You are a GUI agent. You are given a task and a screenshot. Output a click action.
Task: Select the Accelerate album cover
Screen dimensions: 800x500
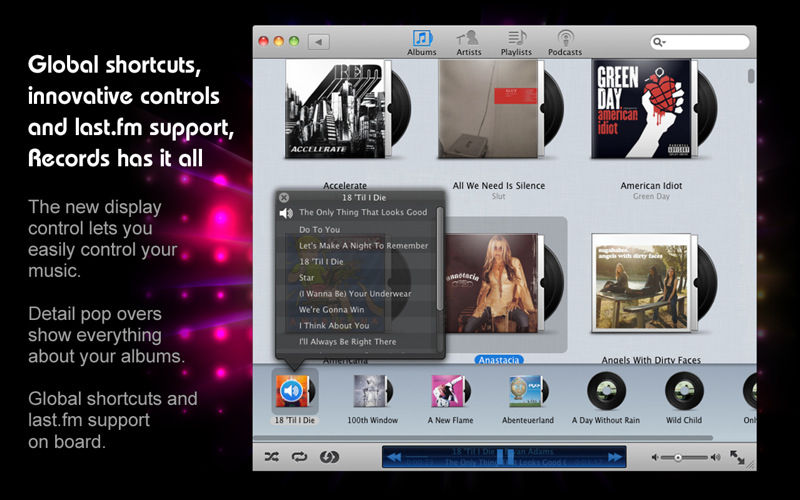click(x=337, y=109)
